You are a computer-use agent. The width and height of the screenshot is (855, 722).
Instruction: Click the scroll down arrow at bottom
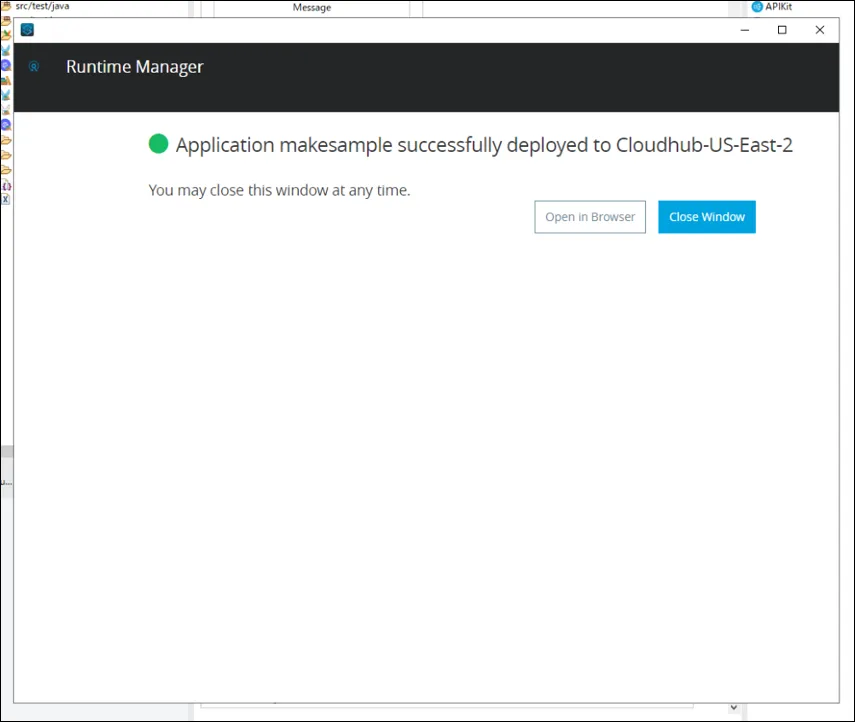coord(734,707)
